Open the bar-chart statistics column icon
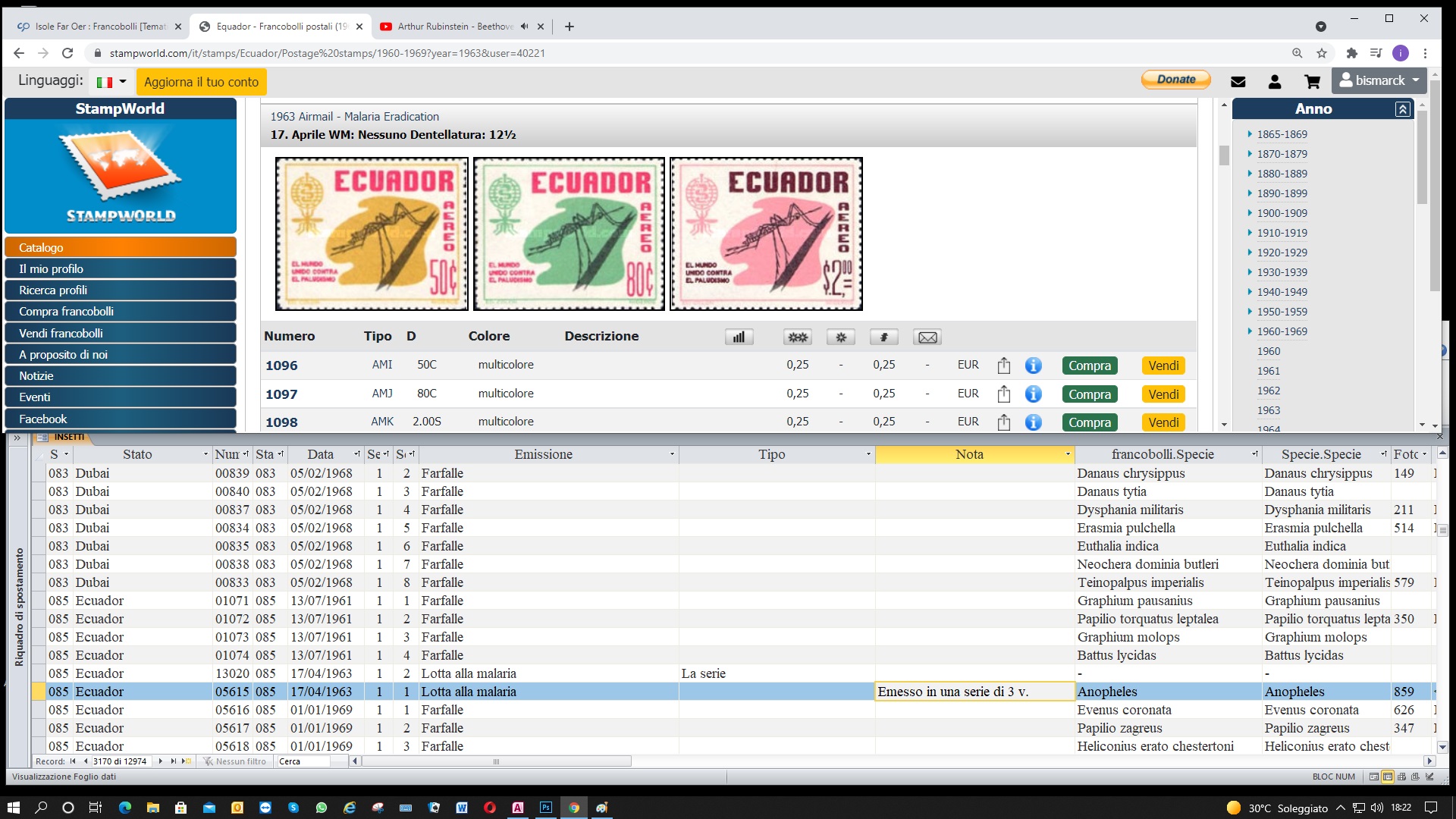1456x819 pixels. [x=739, y=337]
